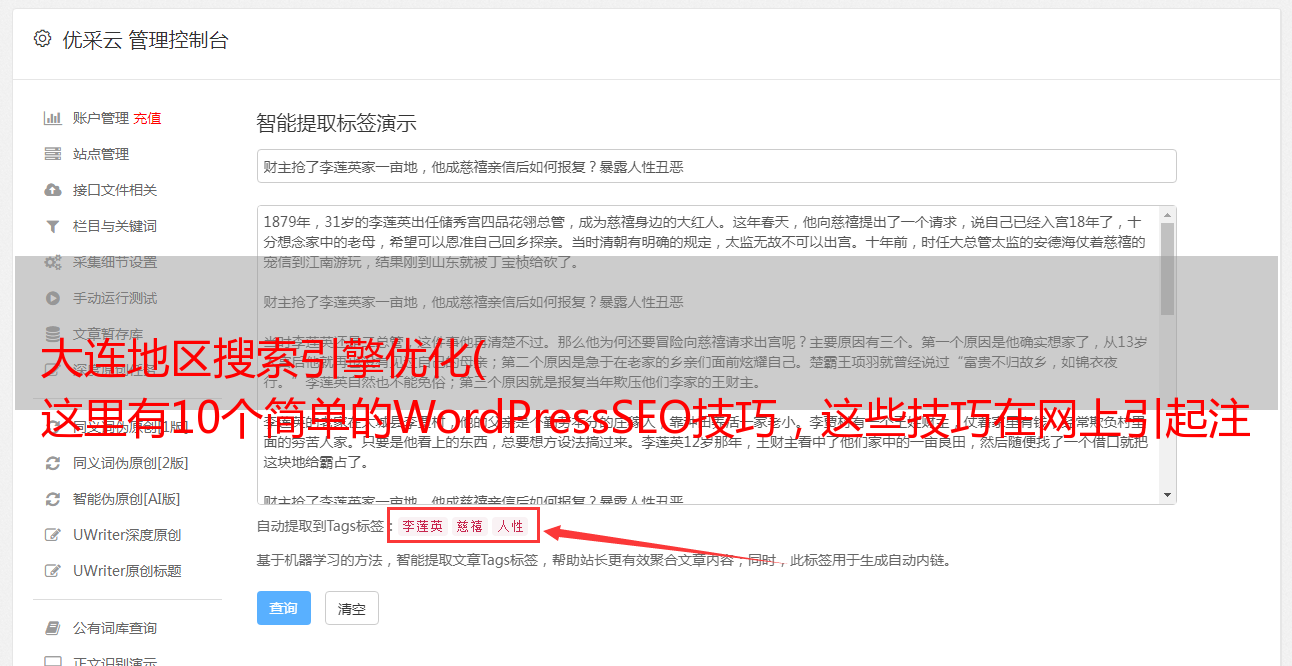Click the play icon for 手动运行测试

[x=53, y=298]
